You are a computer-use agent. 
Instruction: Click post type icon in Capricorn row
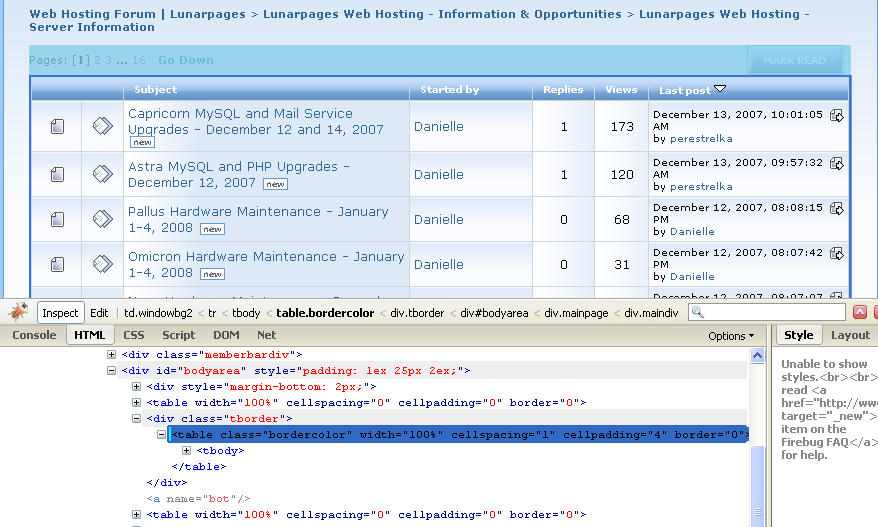point(102,126)
